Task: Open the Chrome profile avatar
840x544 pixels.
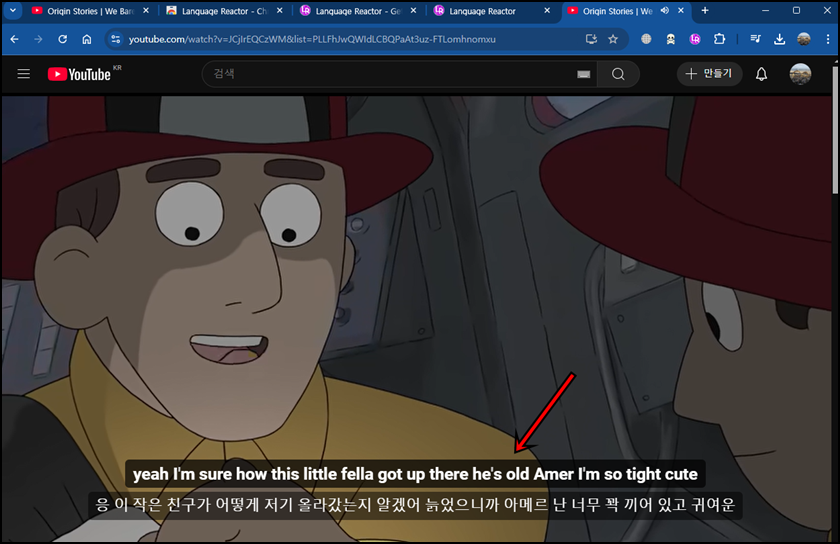Action: (804, 39)
